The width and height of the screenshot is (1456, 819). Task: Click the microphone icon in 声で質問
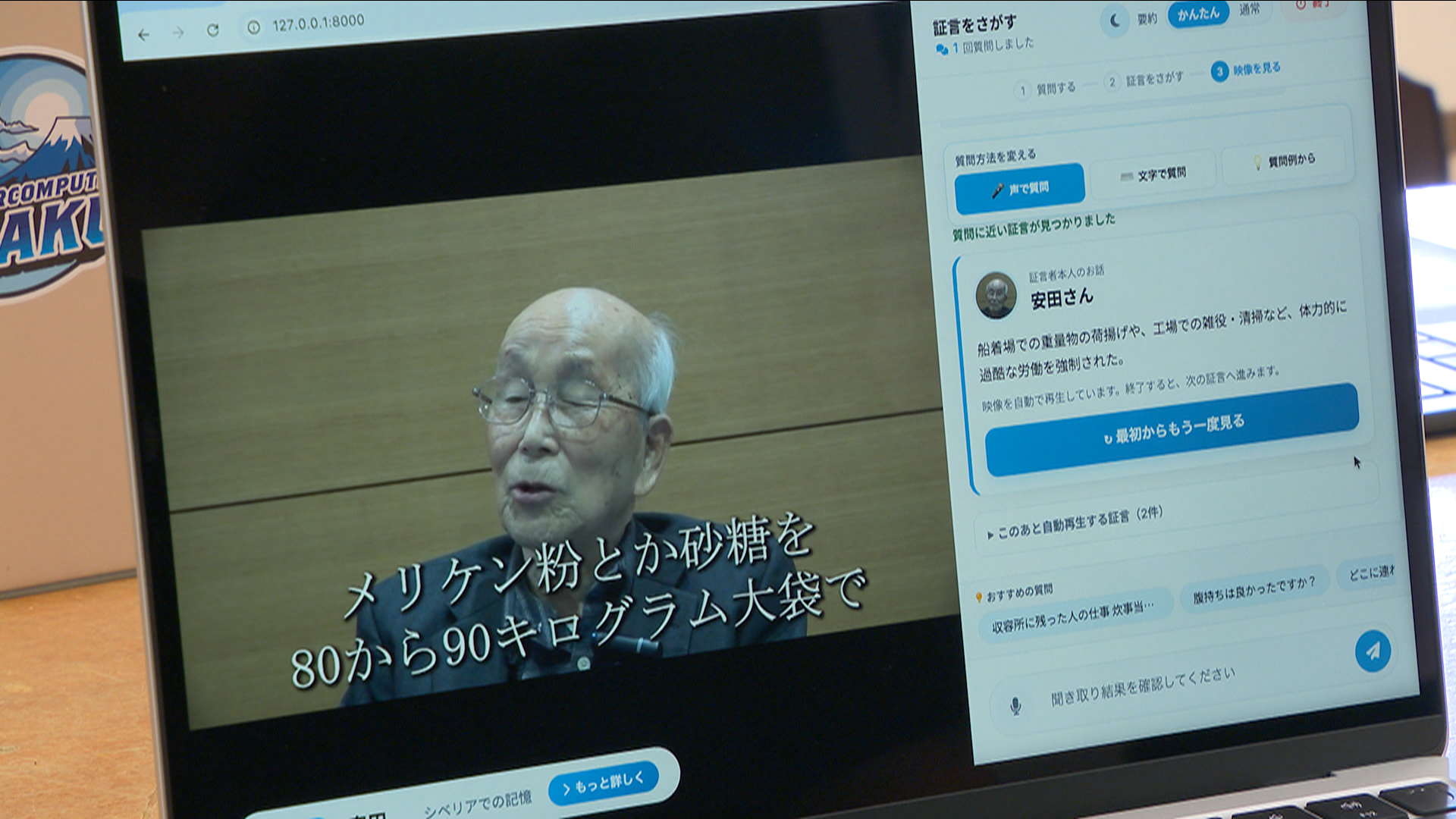997,191
